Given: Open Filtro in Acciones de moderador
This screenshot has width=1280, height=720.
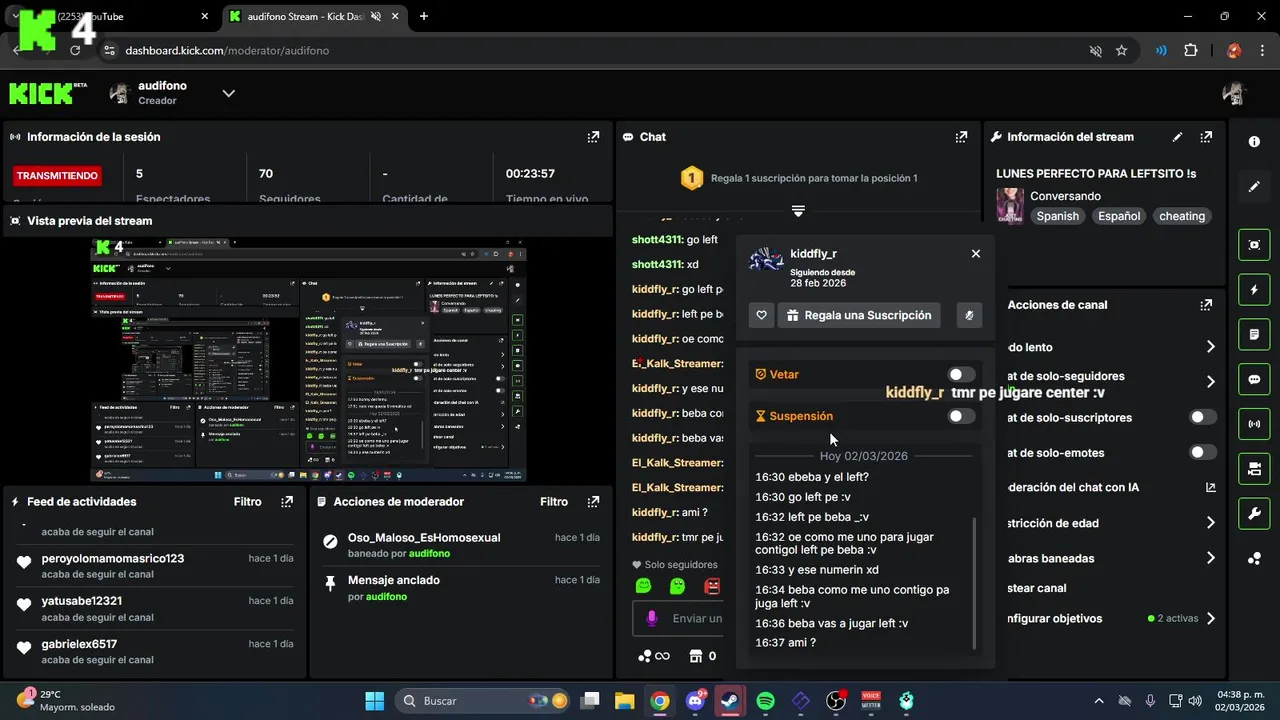Looking at the screenshot, I should point(554,502).
